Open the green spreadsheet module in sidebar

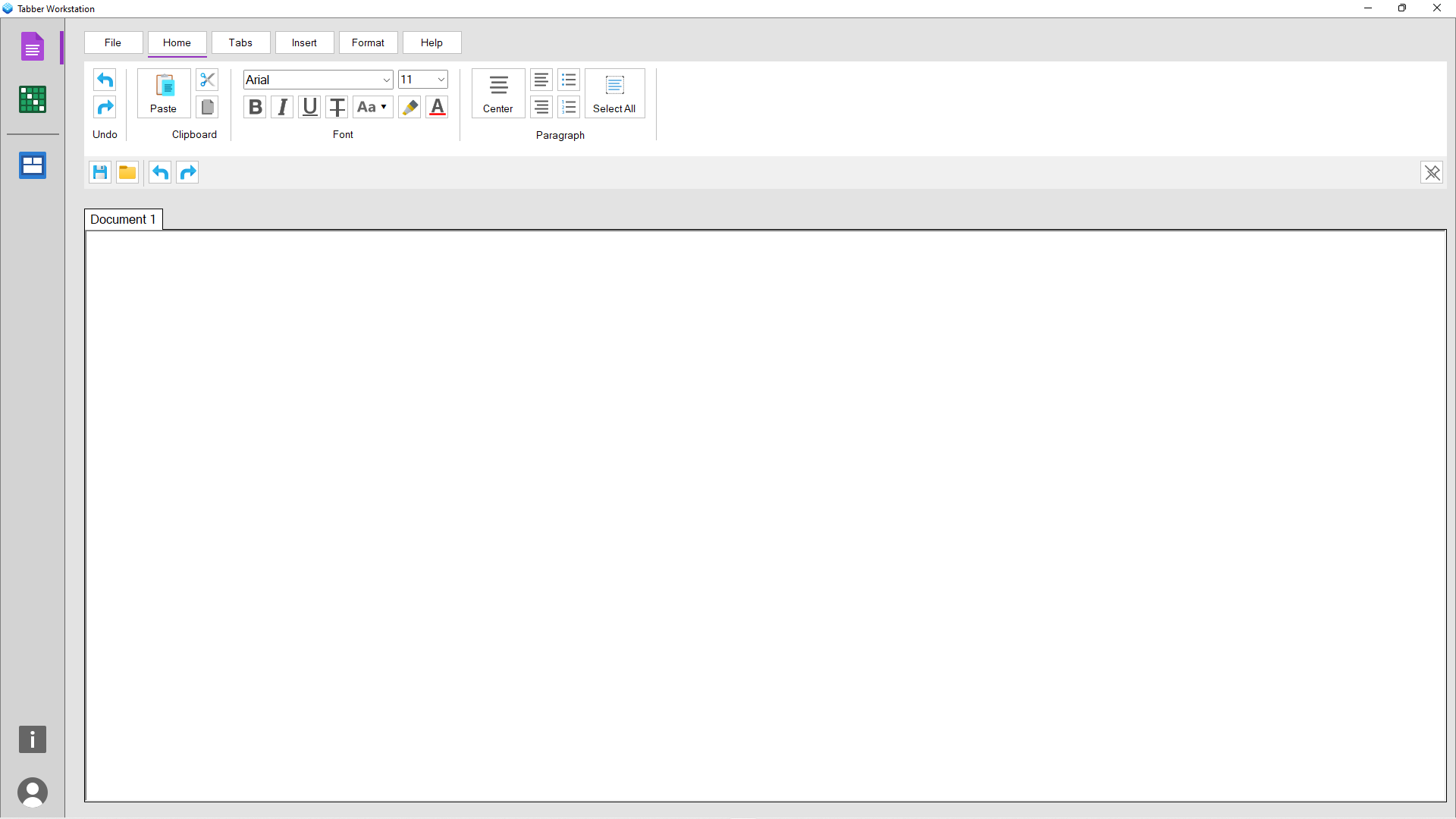point(32,99)
